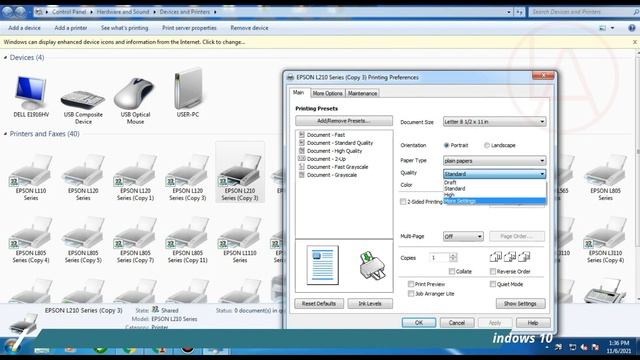640x360 pixels.
Task: Select Landscape orientation radio button
Action: click(x=487, y=145)
